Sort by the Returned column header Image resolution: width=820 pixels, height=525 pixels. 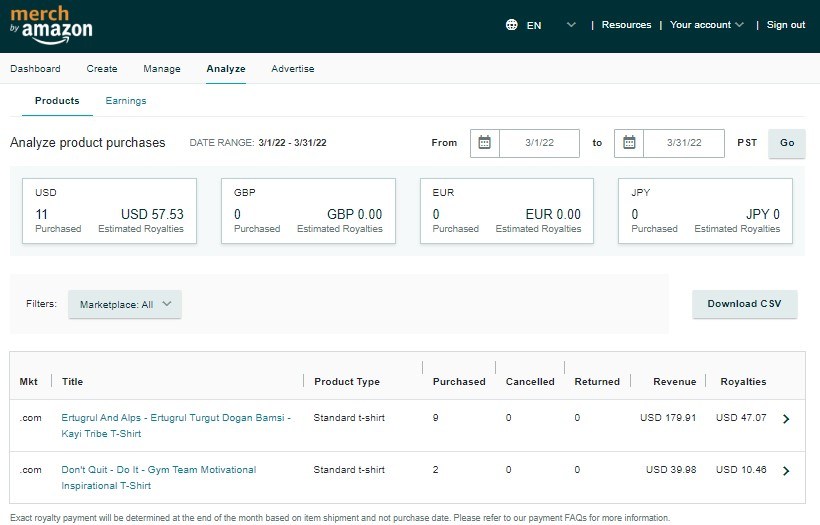coord(597,382)
